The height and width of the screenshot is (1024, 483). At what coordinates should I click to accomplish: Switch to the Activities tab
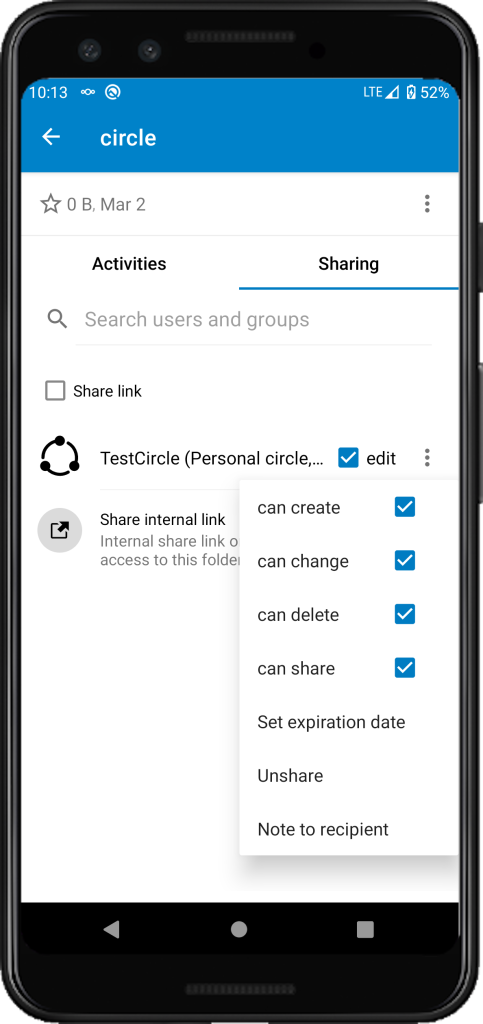pos(129,264)
